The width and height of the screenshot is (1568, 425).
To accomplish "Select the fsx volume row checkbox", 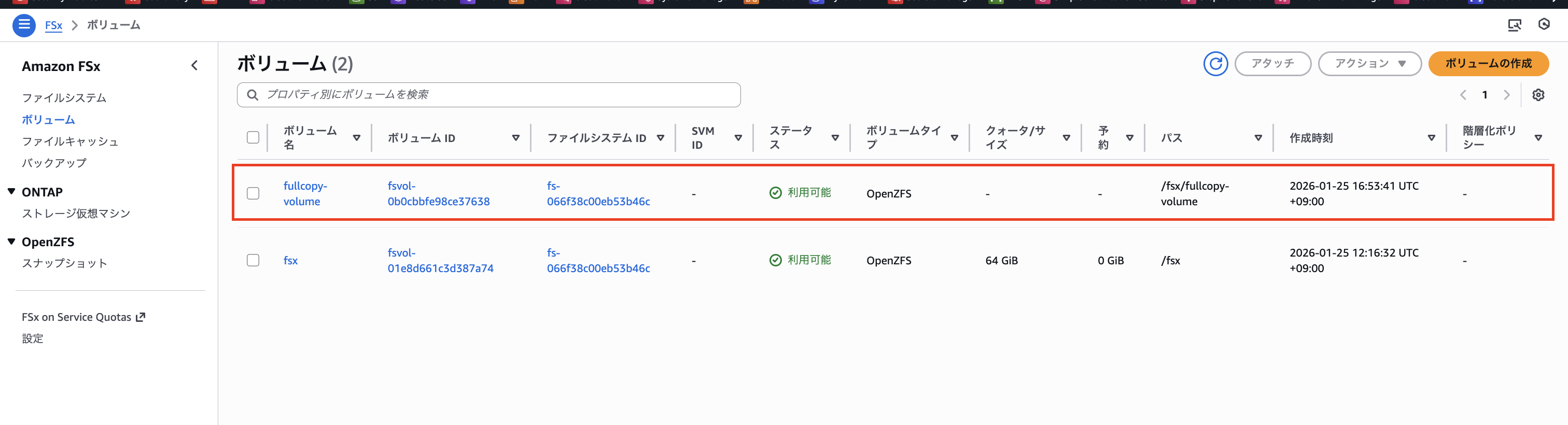I will tap(253, 260).
